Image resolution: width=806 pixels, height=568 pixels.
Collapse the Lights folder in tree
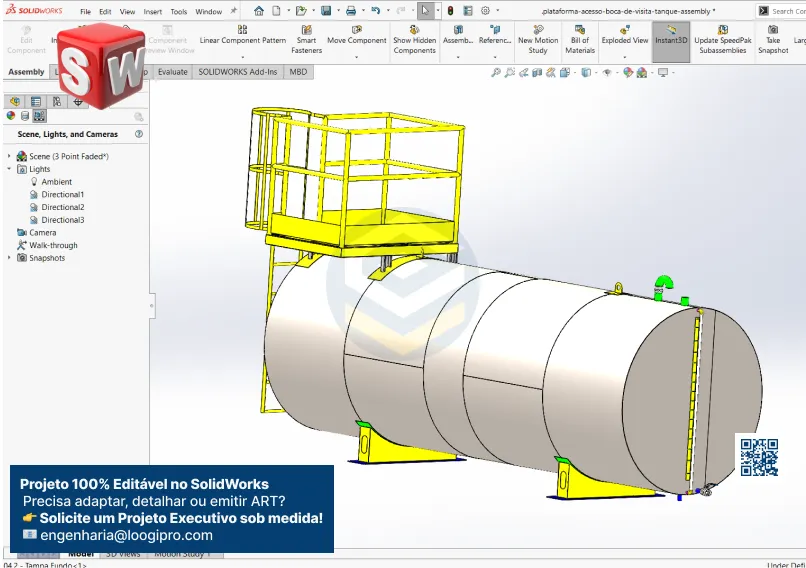pyautogui.click(x=10, y=169)
